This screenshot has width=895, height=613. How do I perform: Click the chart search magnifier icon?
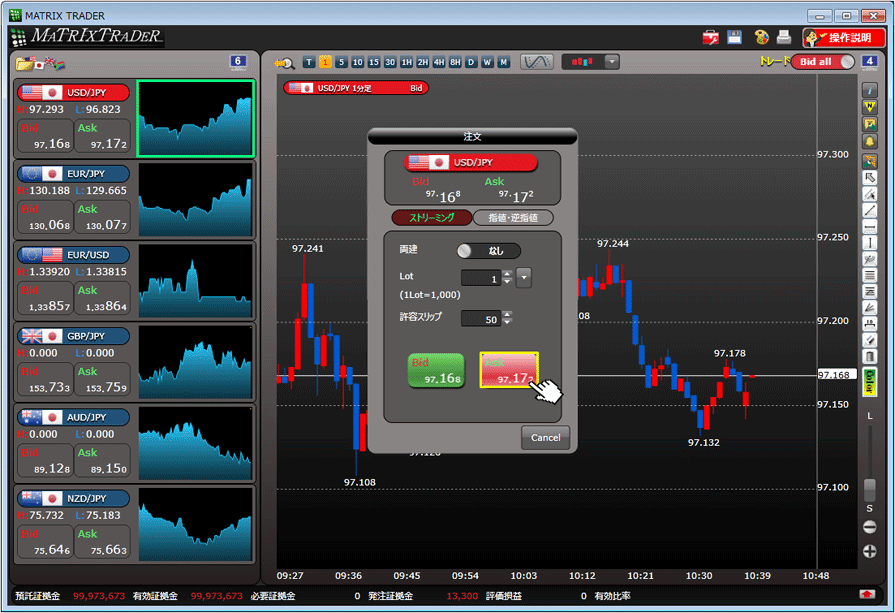pos(284,63)
